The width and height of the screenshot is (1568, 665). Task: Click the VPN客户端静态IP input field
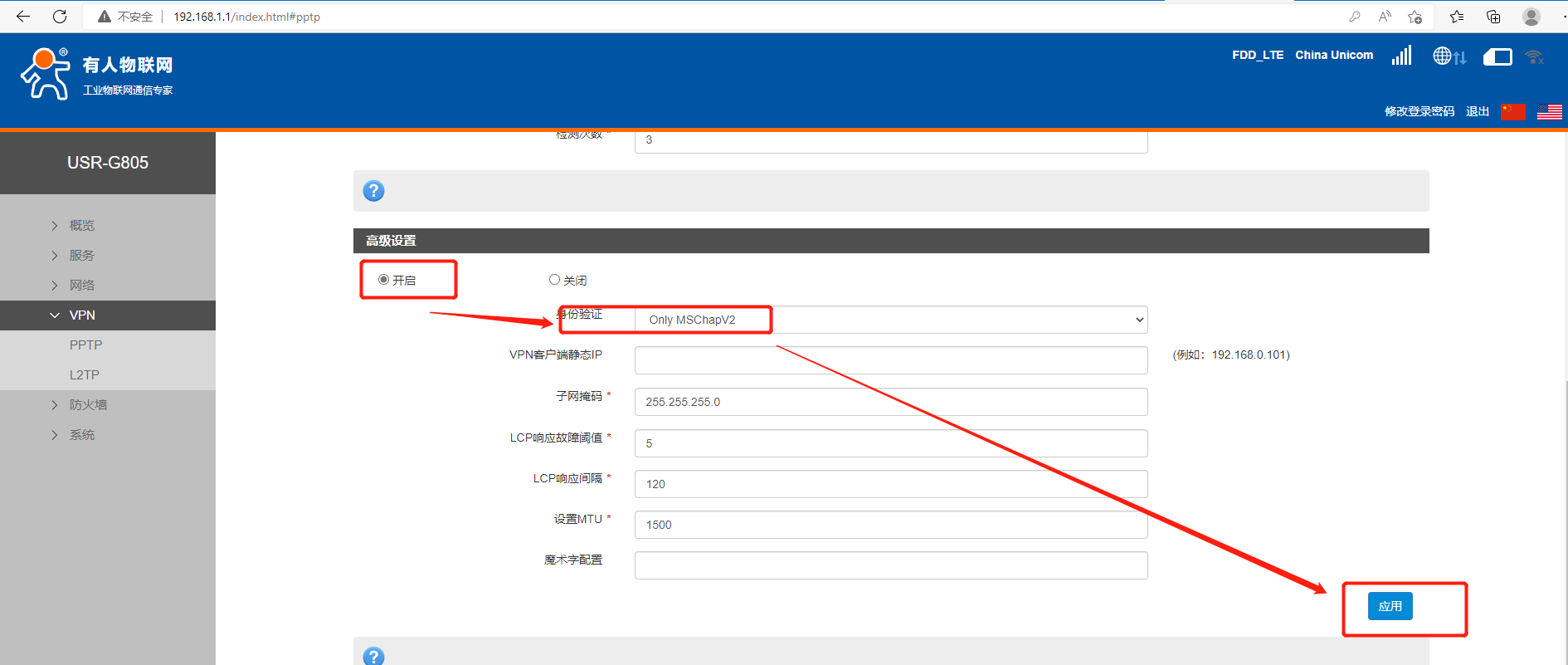pos(891,360)
